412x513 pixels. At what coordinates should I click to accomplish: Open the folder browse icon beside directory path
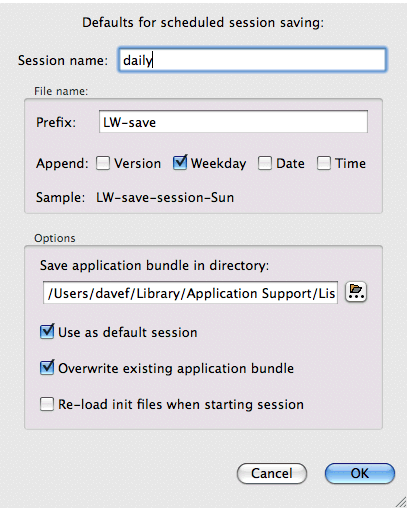[356, 292]
